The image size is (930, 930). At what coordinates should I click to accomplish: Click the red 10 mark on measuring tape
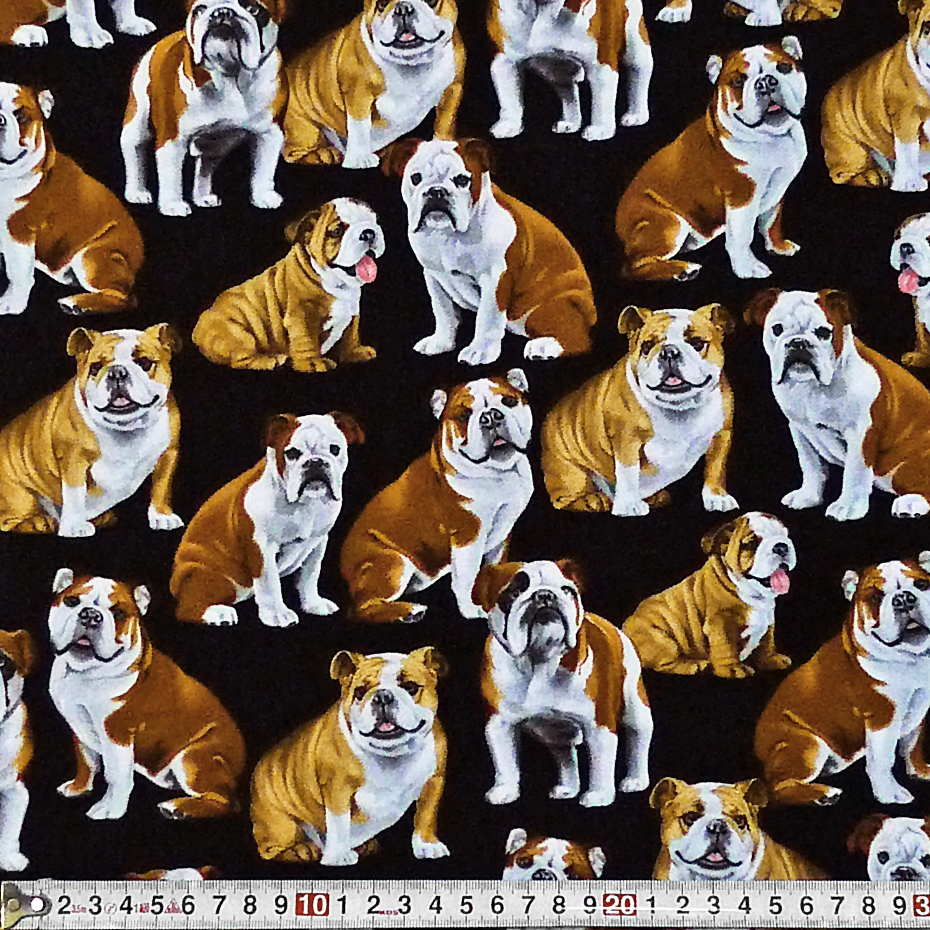click(x=312, y=905)
